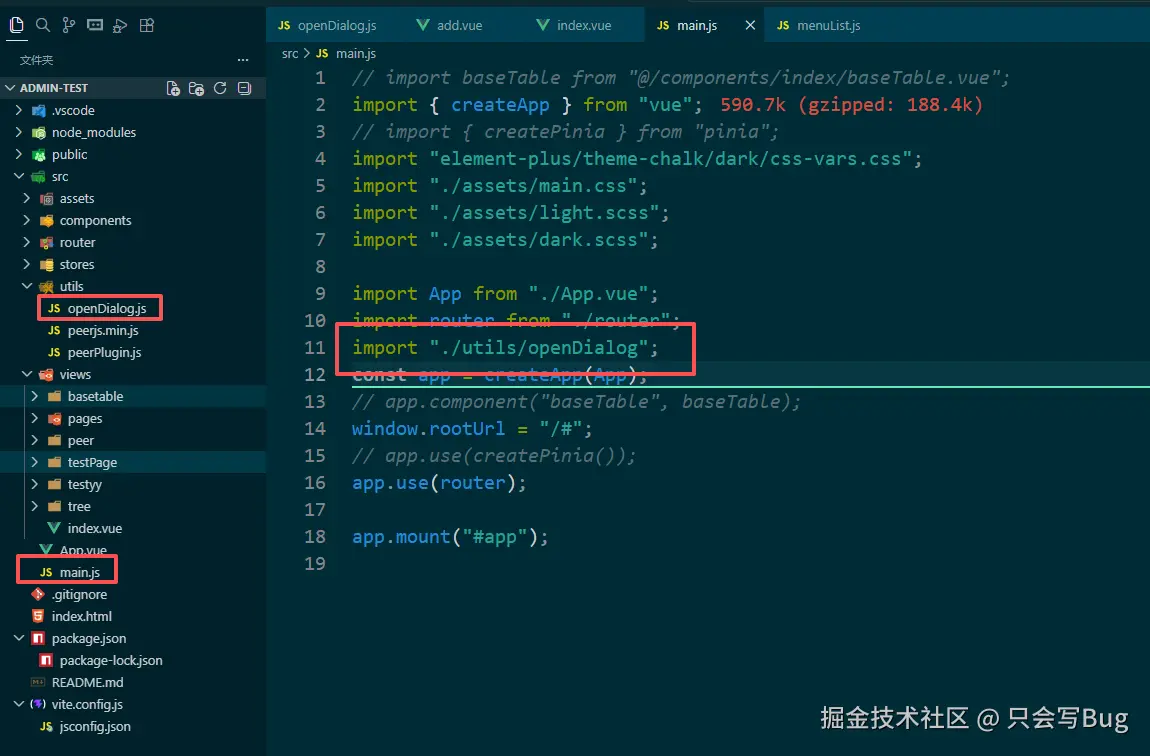Click the app.use(router) code line

[x=439, y=482]
